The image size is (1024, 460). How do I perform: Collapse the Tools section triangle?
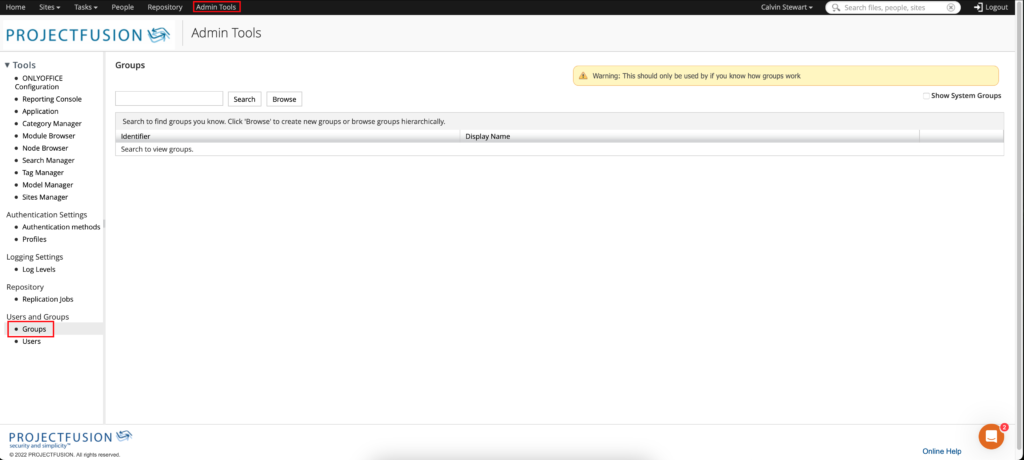8,66
